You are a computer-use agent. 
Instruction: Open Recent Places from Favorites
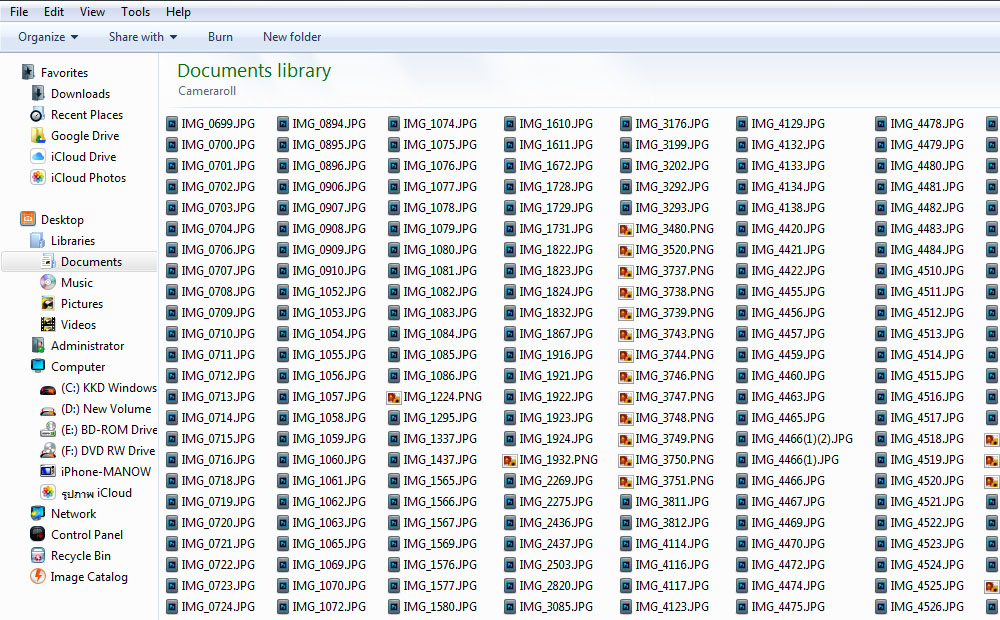click(85, 114)
